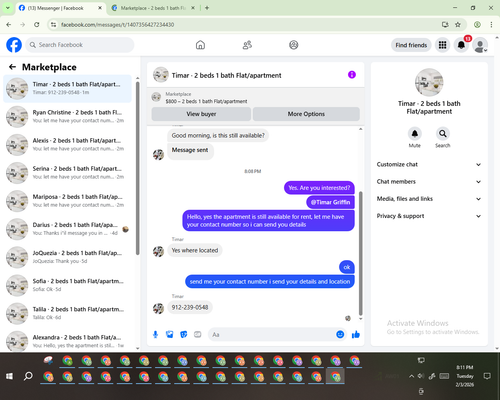Open the volume icon in system tray
Screen dimensions: 500x400
[x=421, y=376]
